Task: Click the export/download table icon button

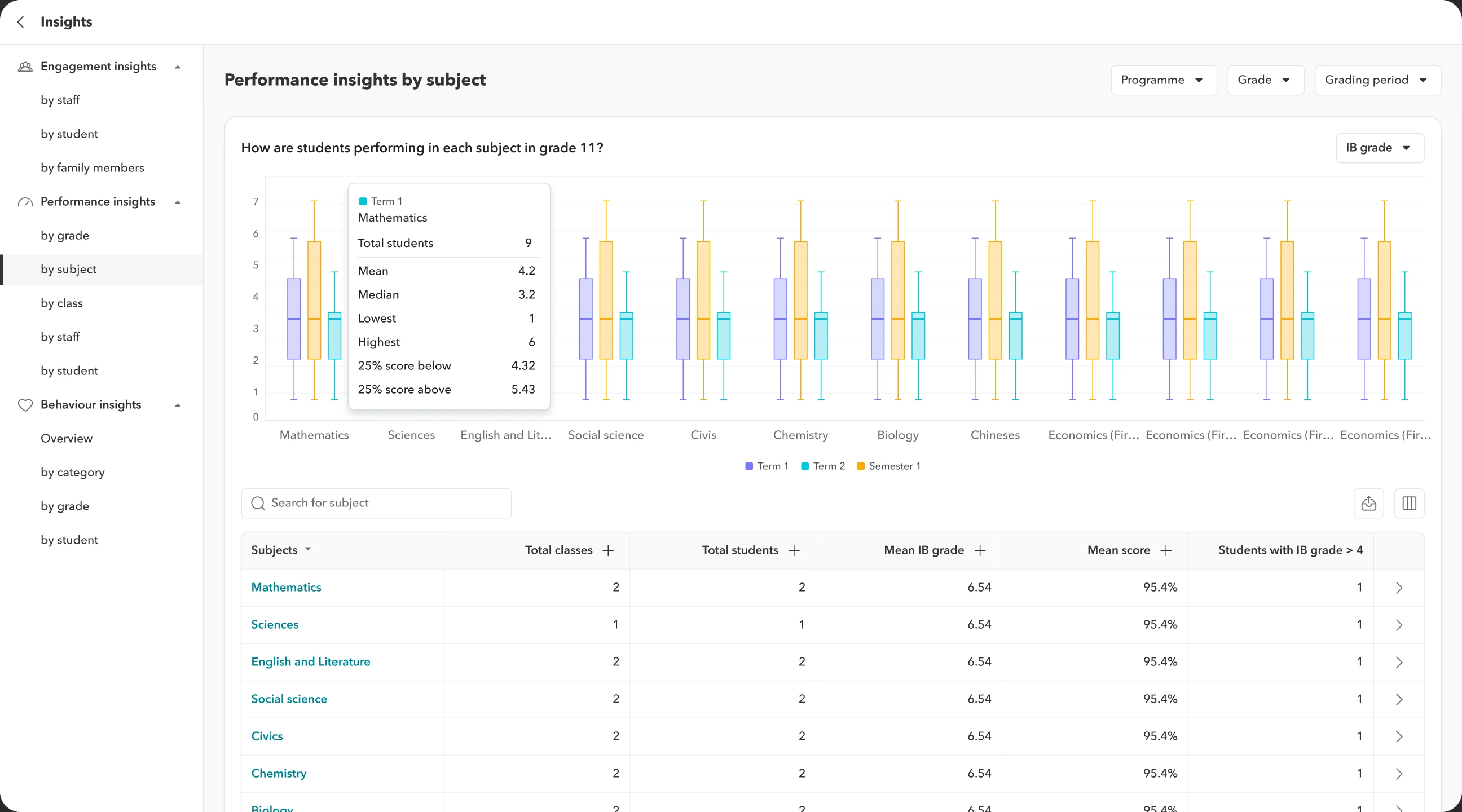Action: coord(1368,504)
